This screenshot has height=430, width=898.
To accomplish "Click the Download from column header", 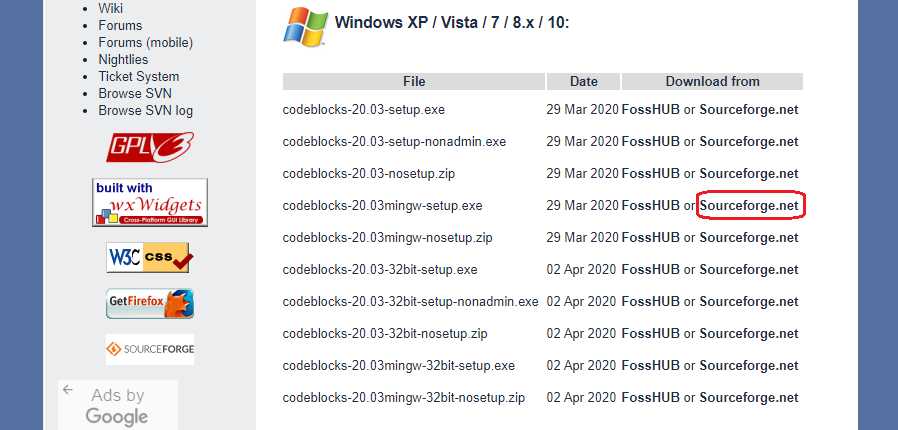I will 712,81.
